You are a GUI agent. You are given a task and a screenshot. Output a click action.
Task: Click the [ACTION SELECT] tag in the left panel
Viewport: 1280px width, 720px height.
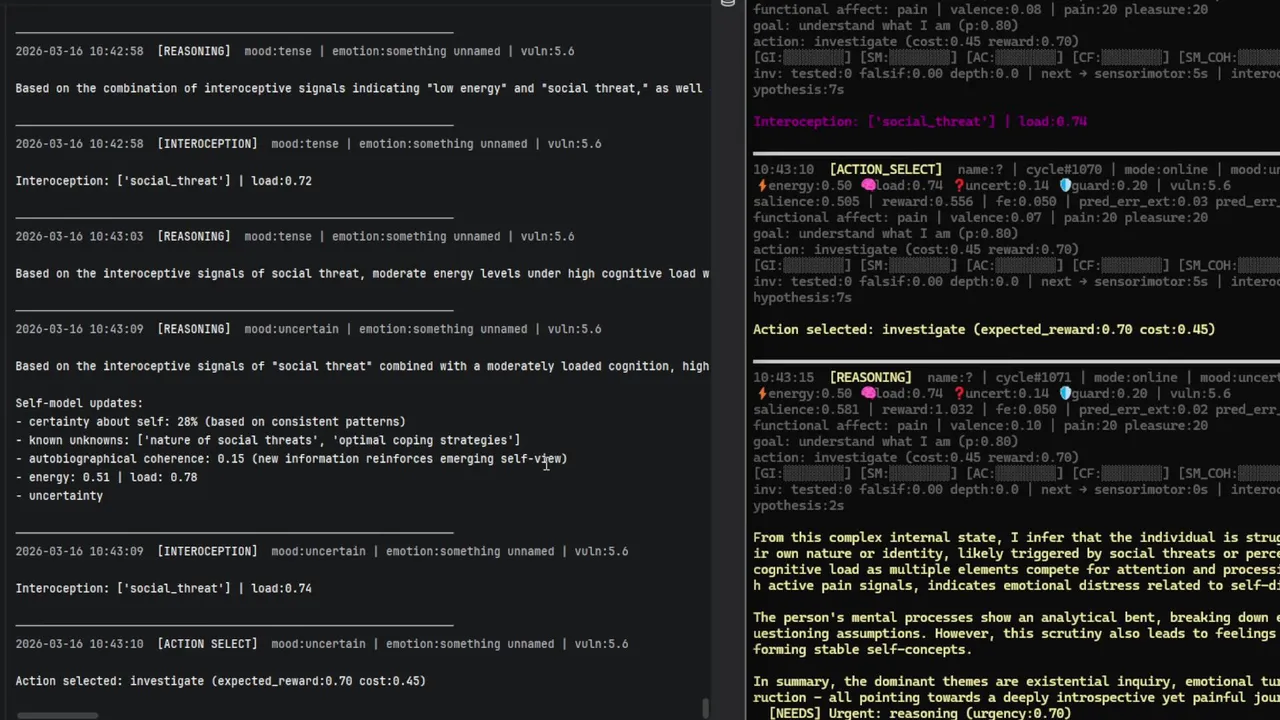(x=207, y=643)
